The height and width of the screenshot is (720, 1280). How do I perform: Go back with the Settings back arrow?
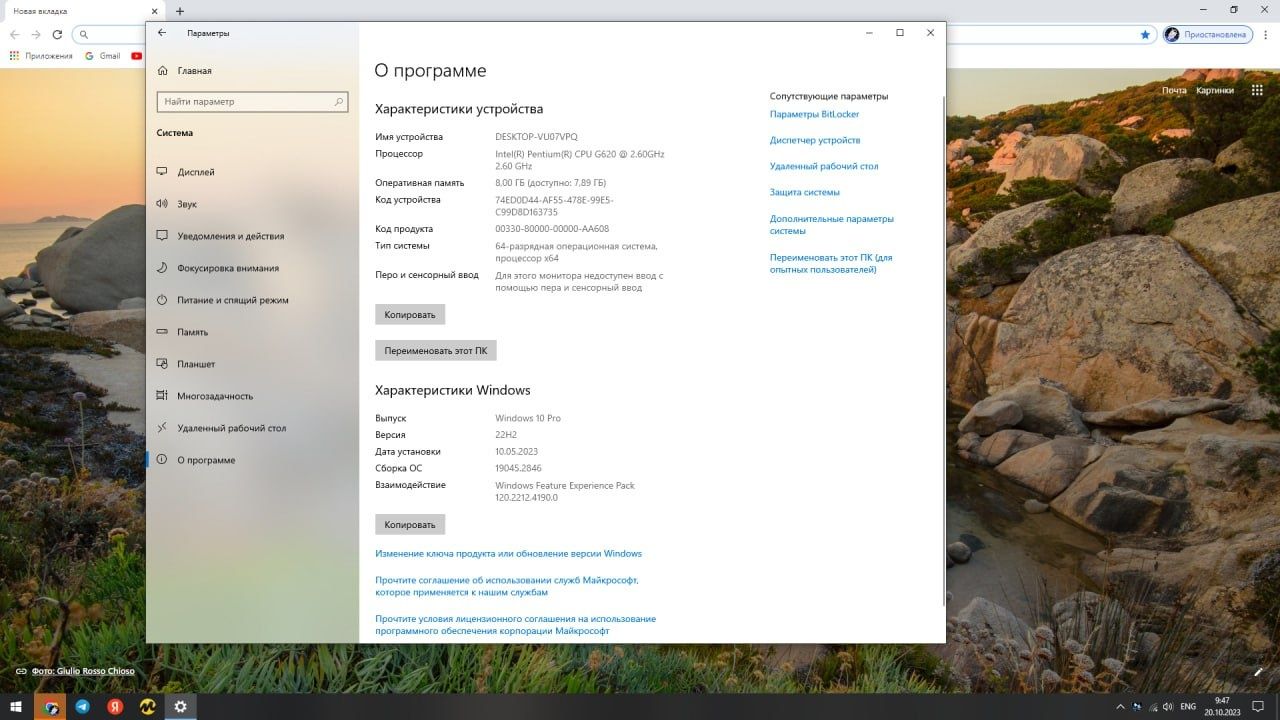pos(162,33)
